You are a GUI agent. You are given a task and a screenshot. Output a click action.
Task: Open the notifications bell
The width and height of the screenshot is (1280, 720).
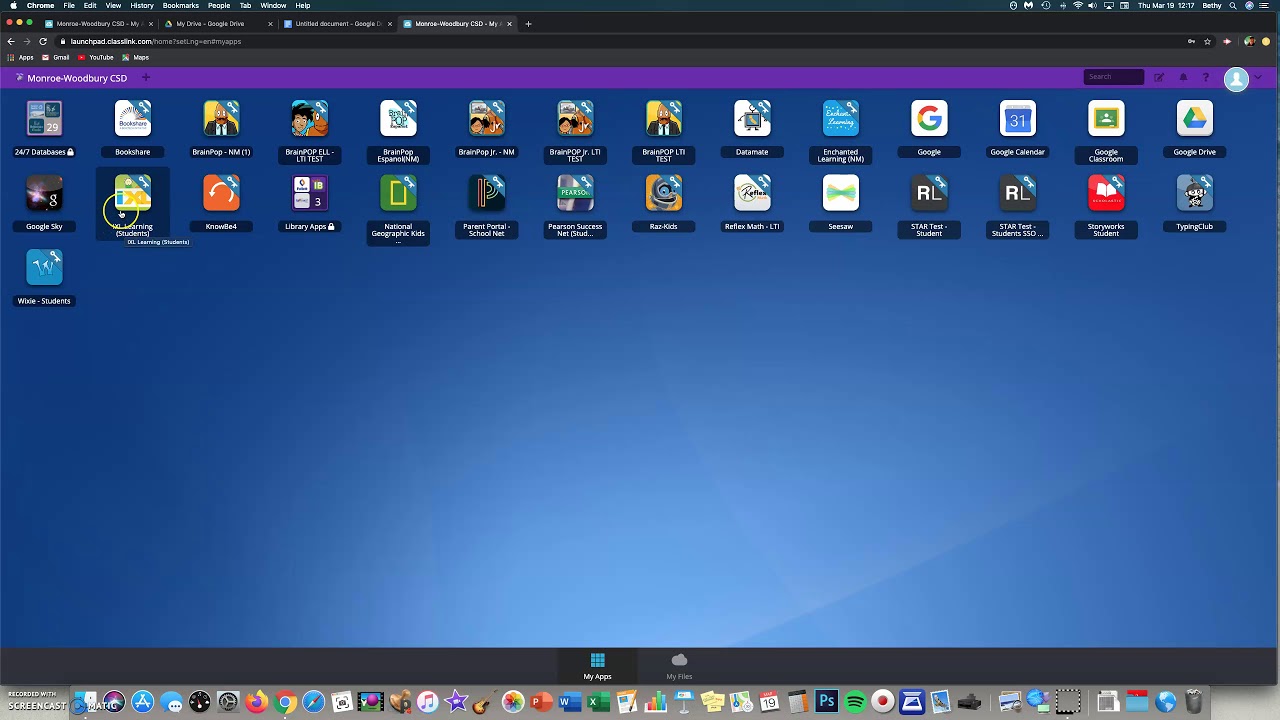(1183, 77)
